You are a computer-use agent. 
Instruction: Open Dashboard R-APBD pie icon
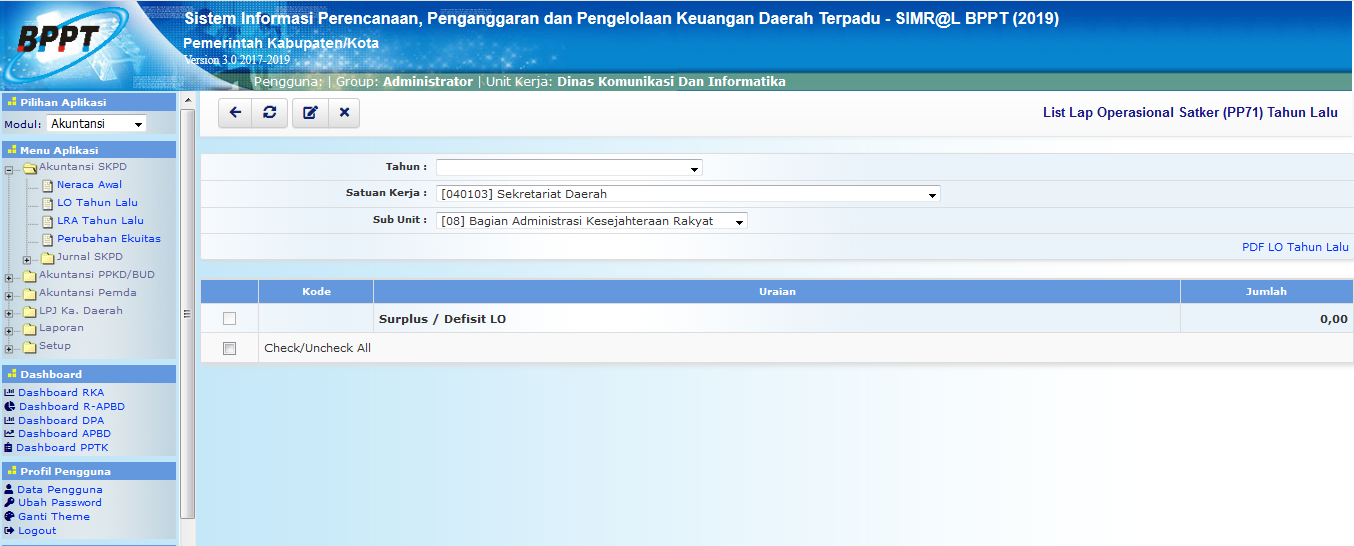point(9,407)
